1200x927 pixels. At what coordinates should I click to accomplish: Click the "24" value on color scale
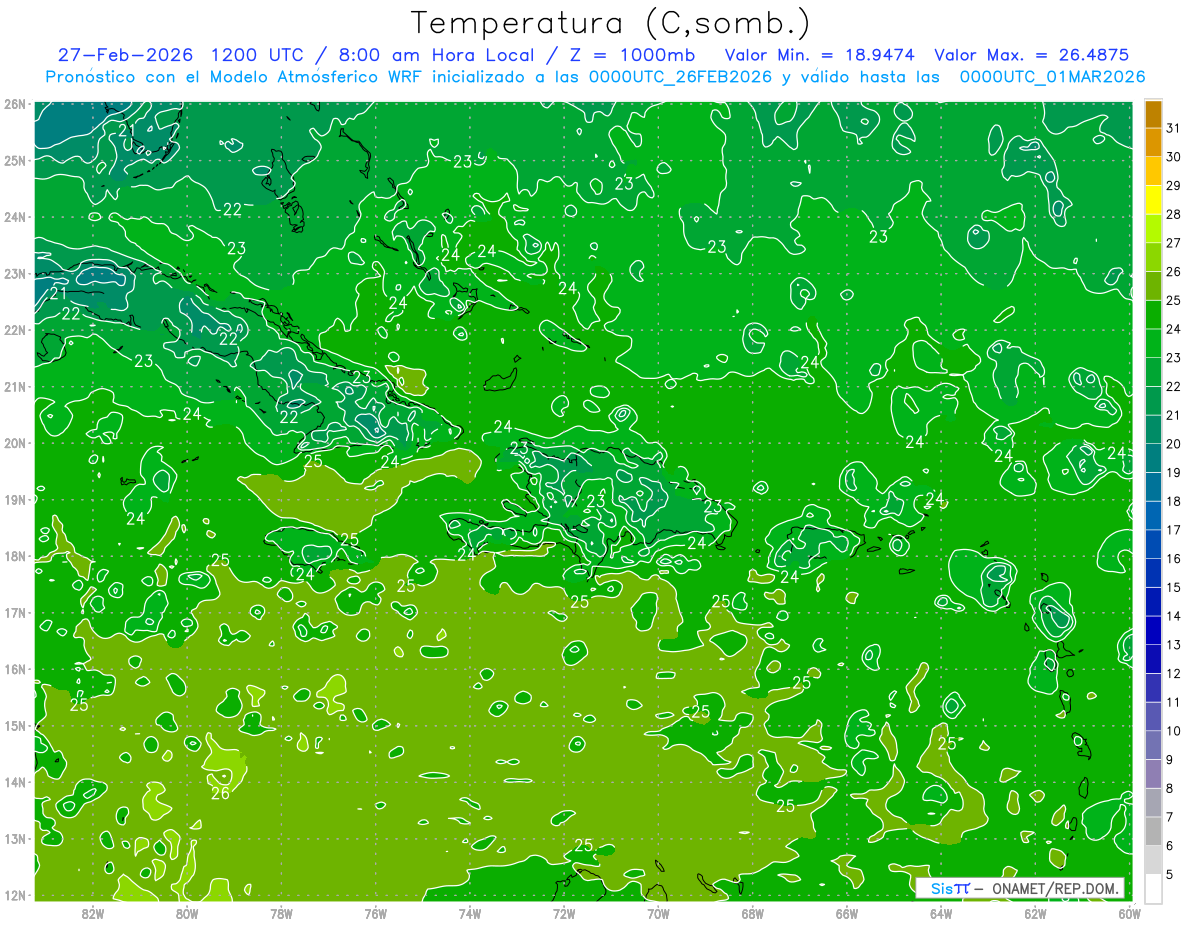click(1173, 328)
